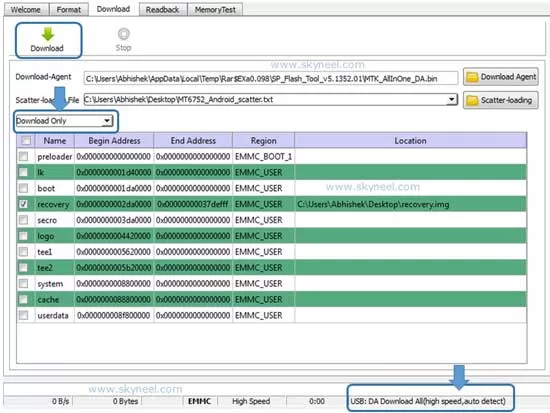Sort by the Begin Address column header

tap(114, 141)
